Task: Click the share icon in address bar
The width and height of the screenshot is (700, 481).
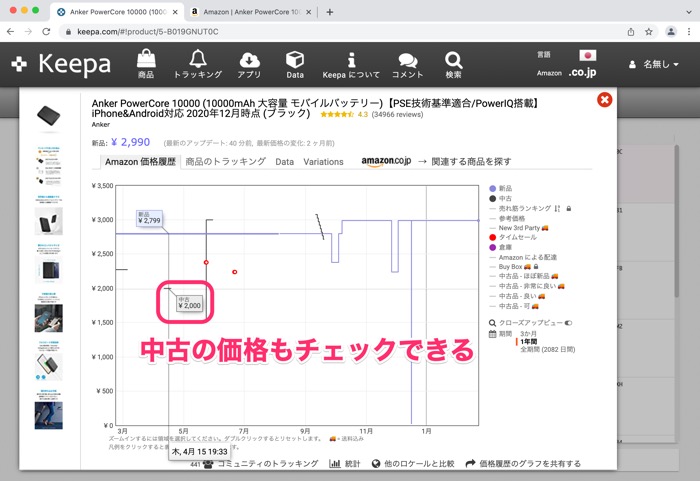Action: tap(631, 32)
